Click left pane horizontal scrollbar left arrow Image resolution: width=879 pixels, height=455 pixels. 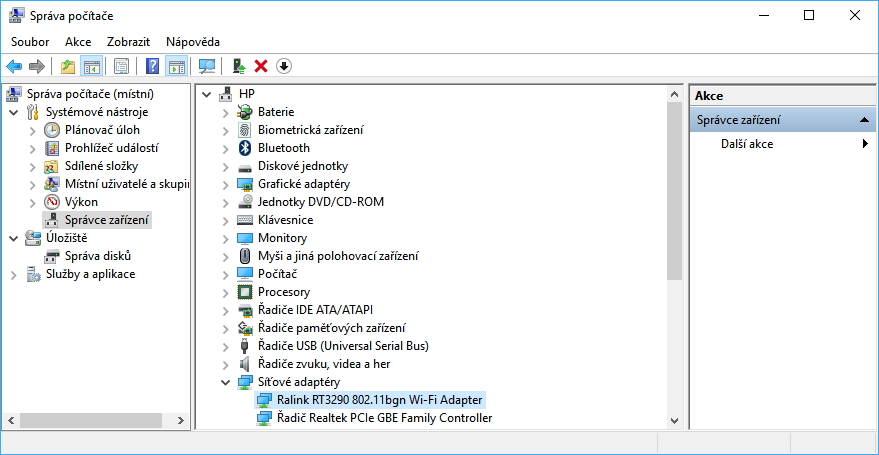tap(11, 420)
